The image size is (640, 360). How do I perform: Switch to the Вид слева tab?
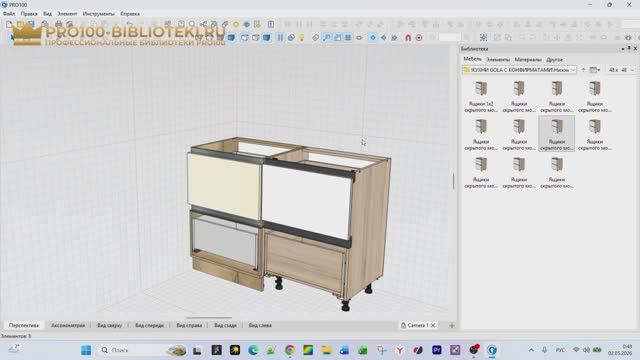(x=260, y=325)
